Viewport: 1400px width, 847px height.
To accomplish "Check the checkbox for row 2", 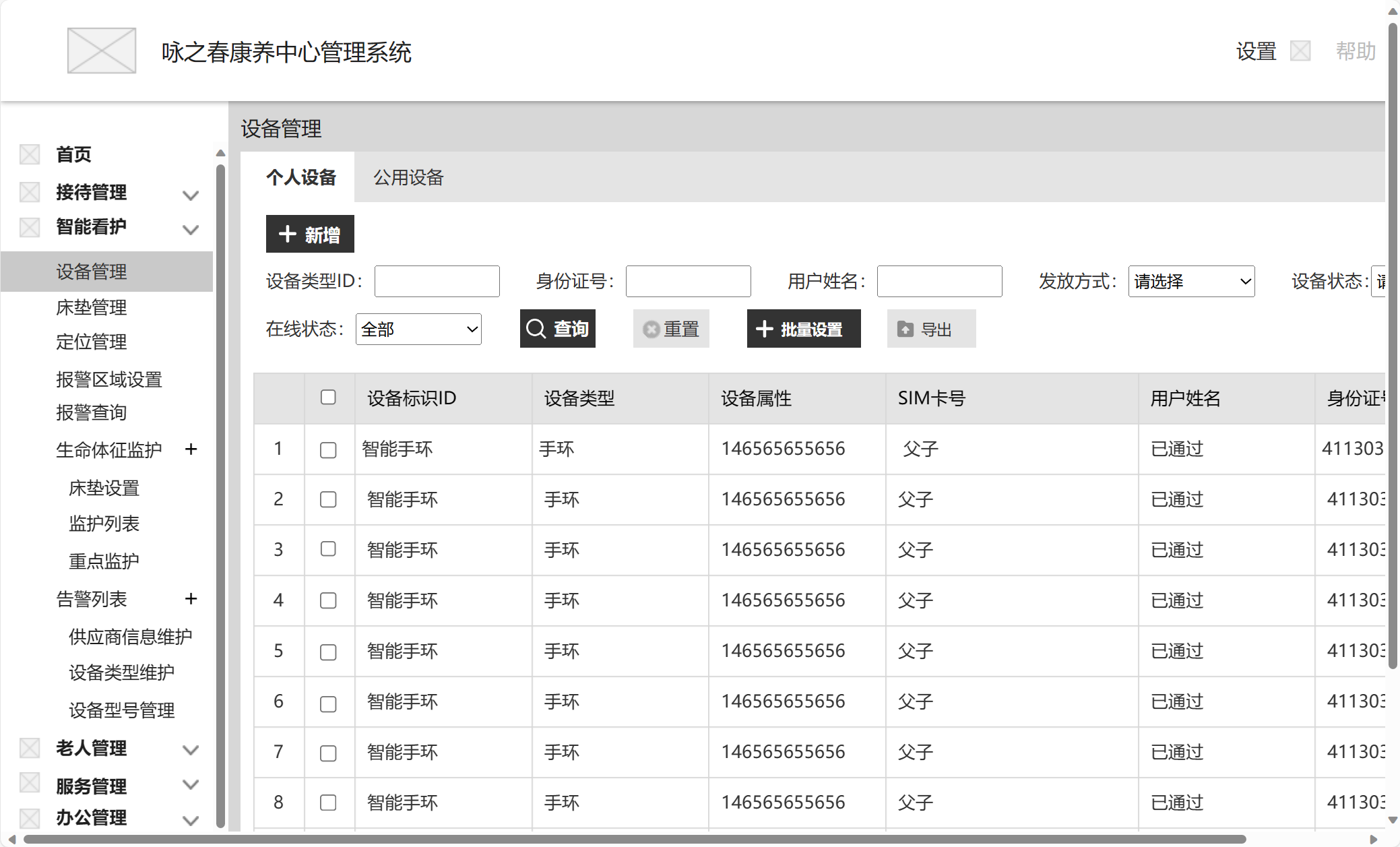I will pyautogui.click(x=328, y=499).
